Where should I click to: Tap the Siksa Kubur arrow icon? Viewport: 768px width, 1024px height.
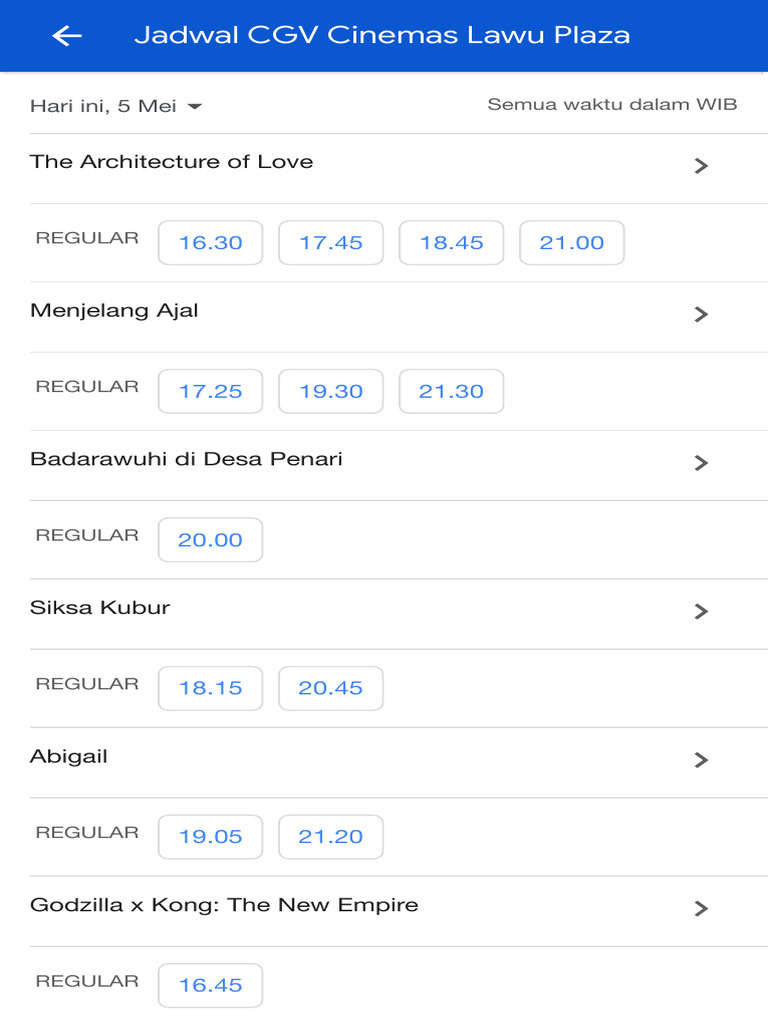[701, 611]
